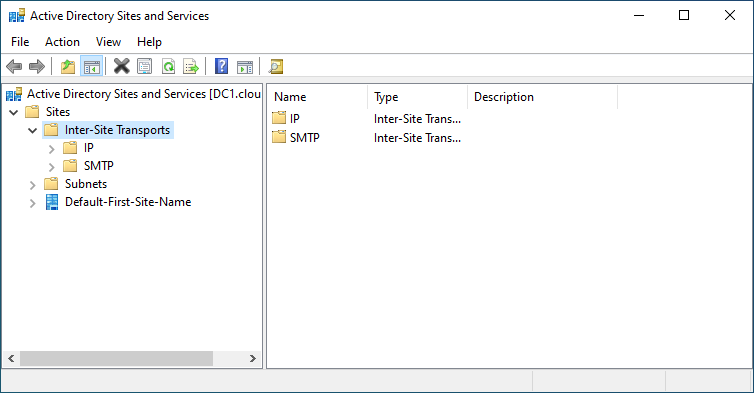
Task: Click SMTP folder icon in list pane
Action: (279, 137)
